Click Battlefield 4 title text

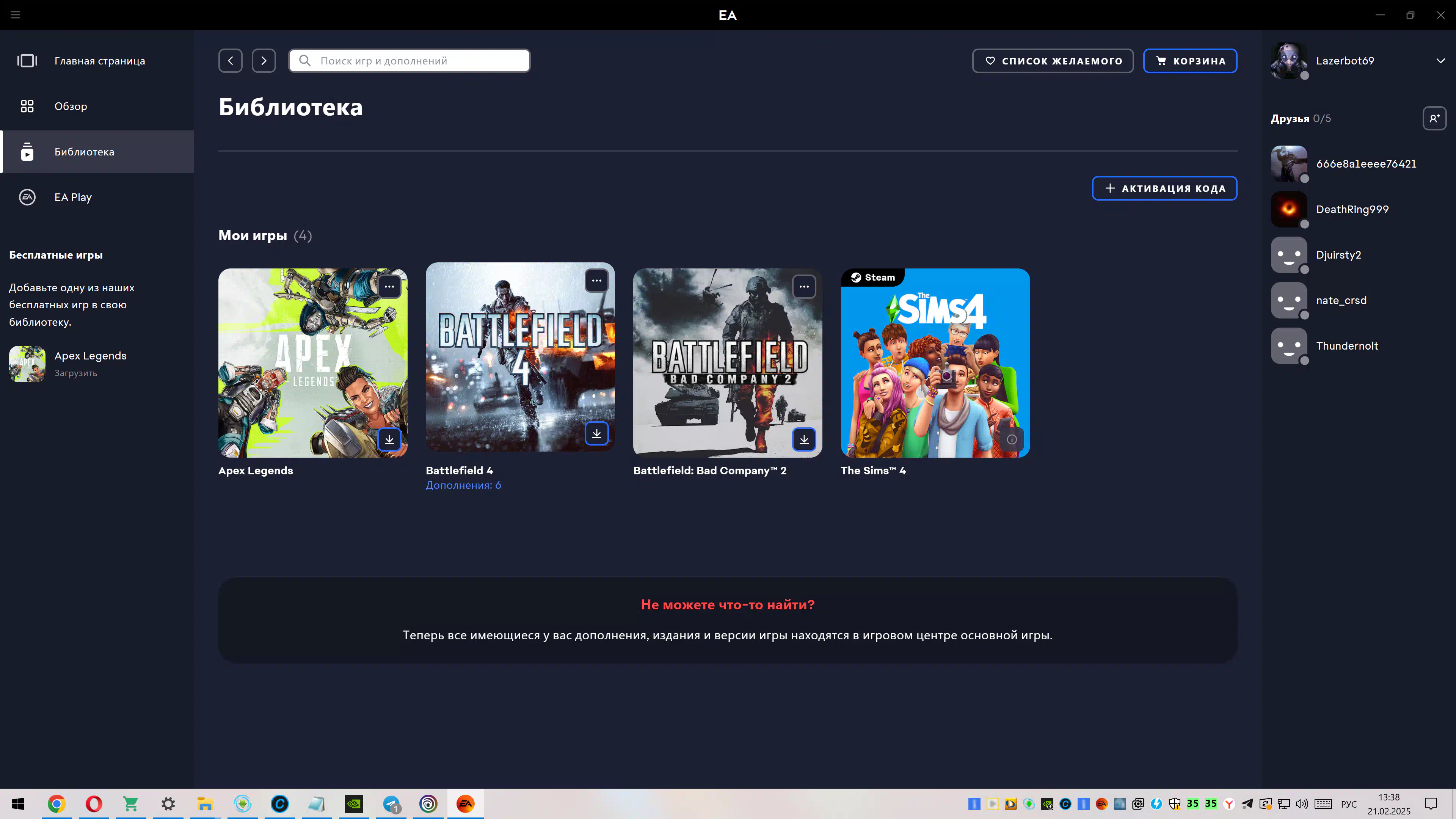(460, 470)
